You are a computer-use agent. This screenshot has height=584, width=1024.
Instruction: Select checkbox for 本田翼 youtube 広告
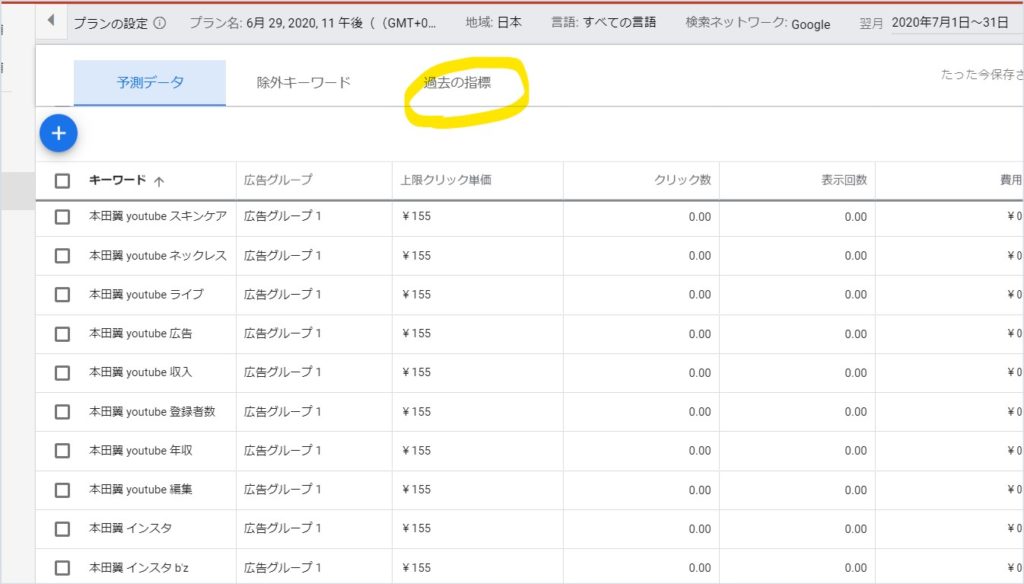click(63, 334)
